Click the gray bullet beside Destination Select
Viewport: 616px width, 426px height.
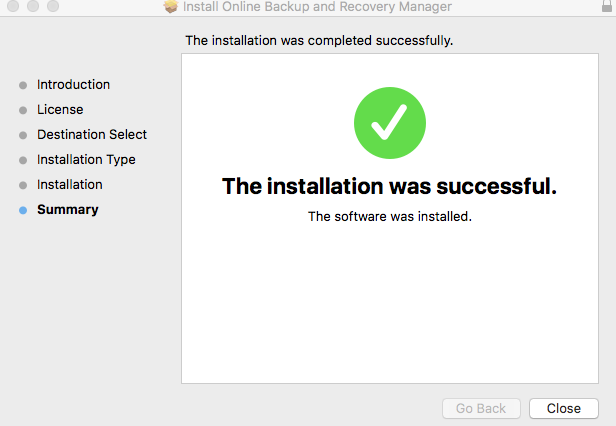click(23, 136)
